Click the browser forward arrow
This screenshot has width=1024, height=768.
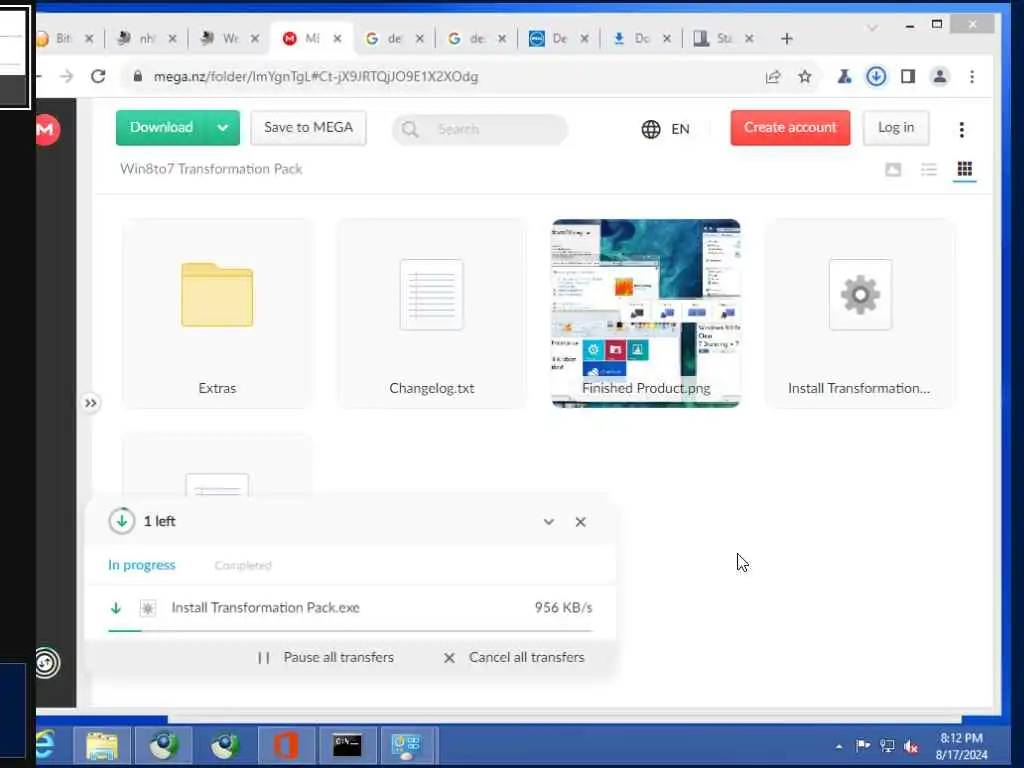66,76
